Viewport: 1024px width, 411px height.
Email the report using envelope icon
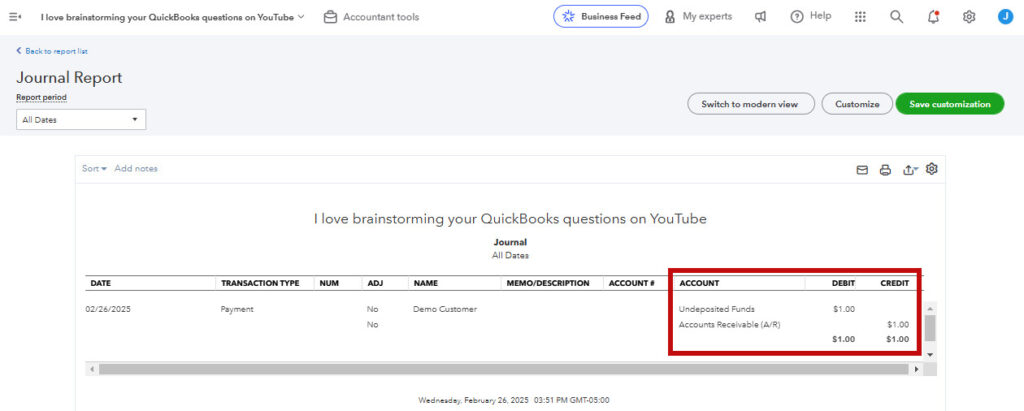862,170
